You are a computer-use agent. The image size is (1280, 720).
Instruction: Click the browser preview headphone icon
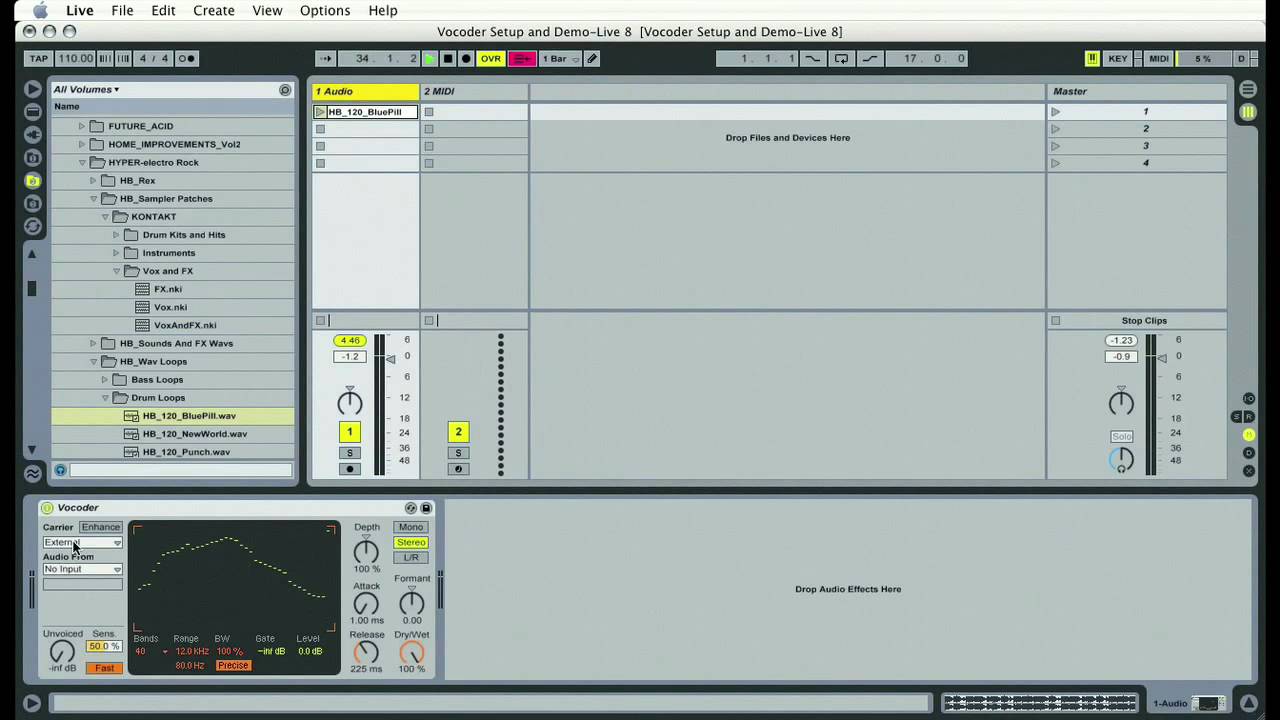click(60, 470)
